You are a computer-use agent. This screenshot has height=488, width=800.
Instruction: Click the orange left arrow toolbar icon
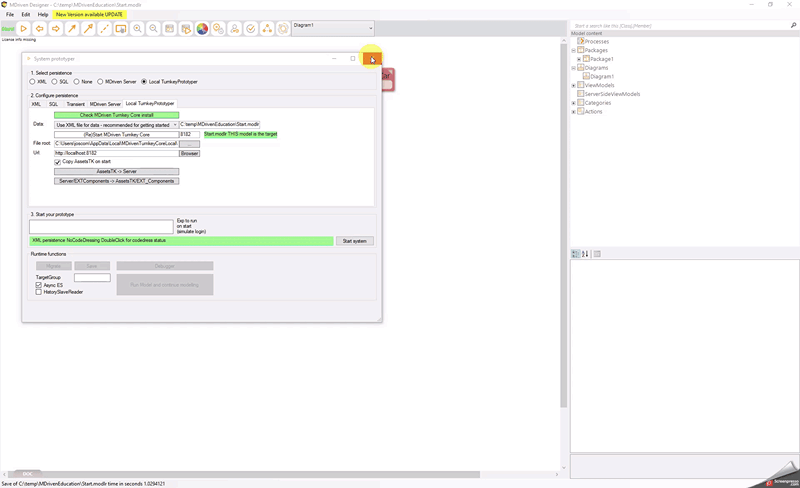point(39,29)
